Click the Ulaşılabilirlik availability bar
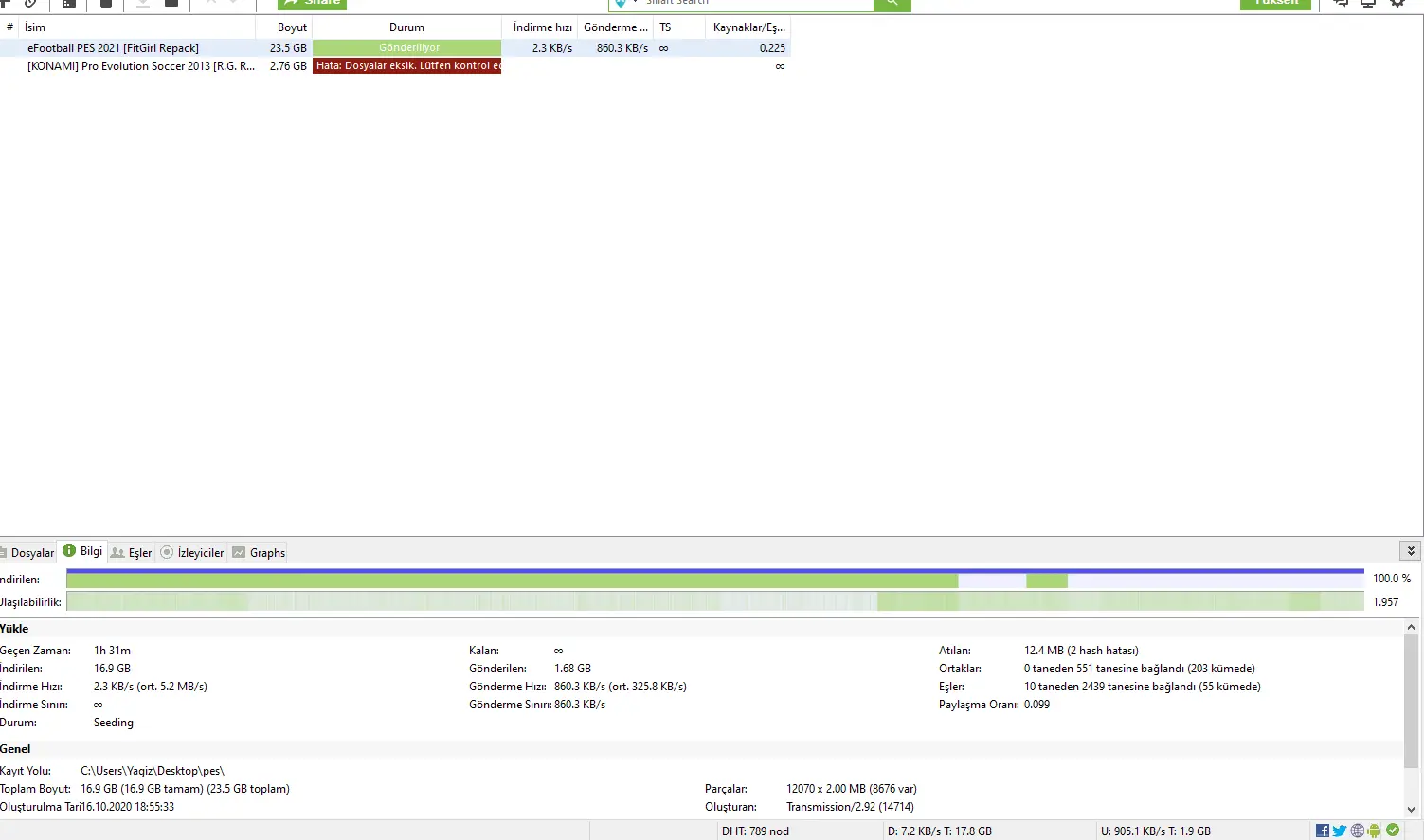This screenshot has height=840, width=1424. pyautogui.click(x=715, y=601)
